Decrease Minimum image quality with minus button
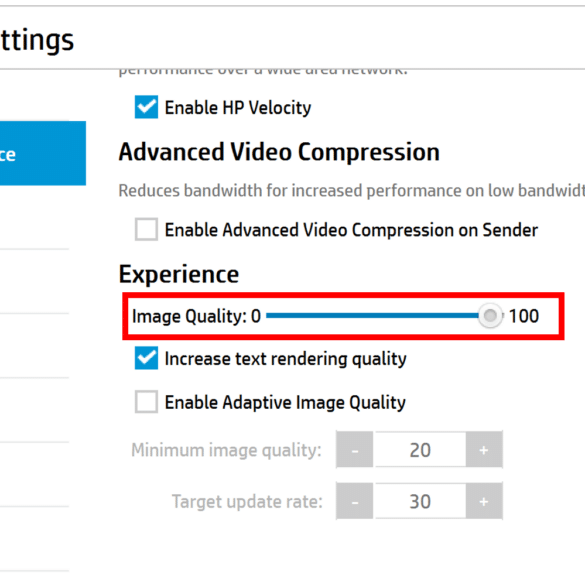Image resolution: width=585 pixels, height=585 pixels. click(x=354, y=450)
